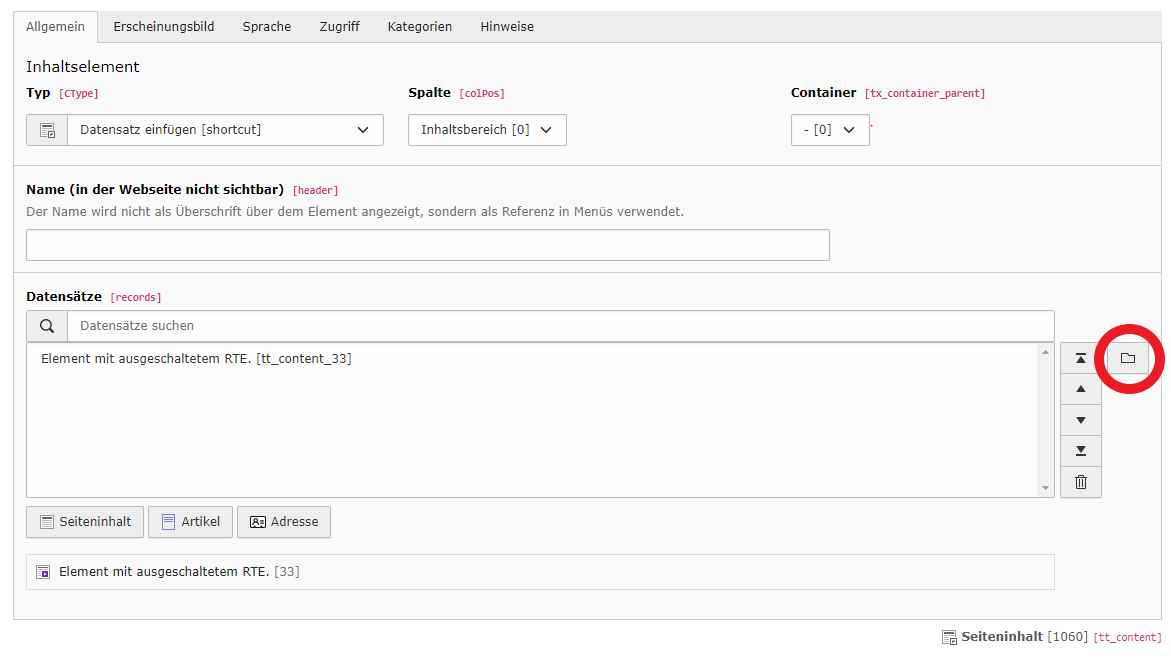Screen dimensions: 1171x659
Task: Show the Hinweise tab
Action: click(507, 27)
